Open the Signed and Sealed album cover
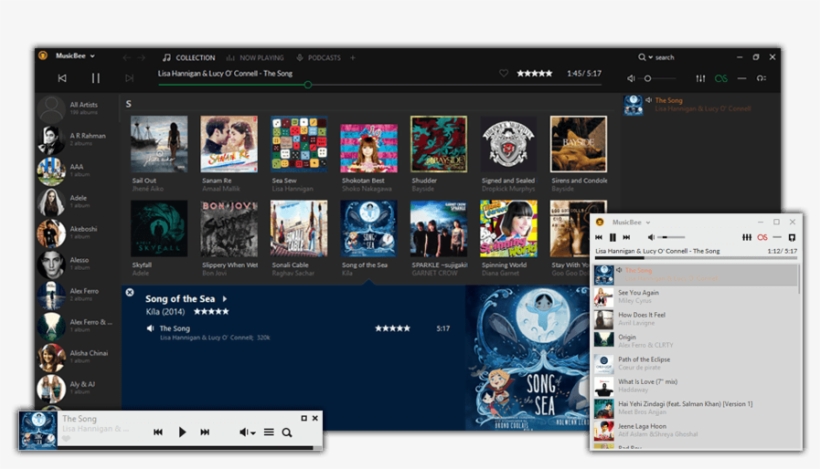Screen dimensions: 820x469 coord(508,144)
